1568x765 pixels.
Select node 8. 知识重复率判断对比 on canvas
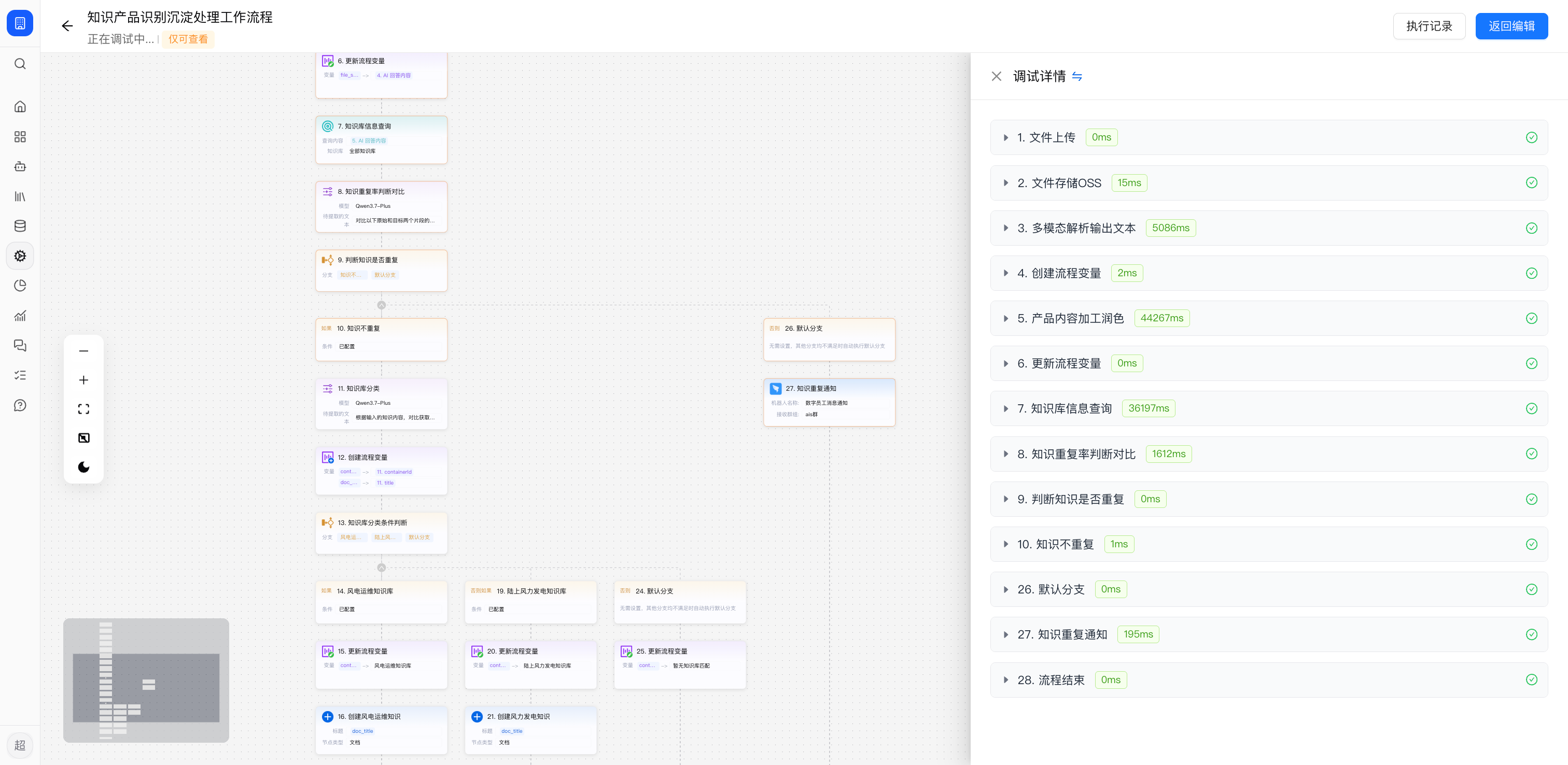click(x=382, y=207)
